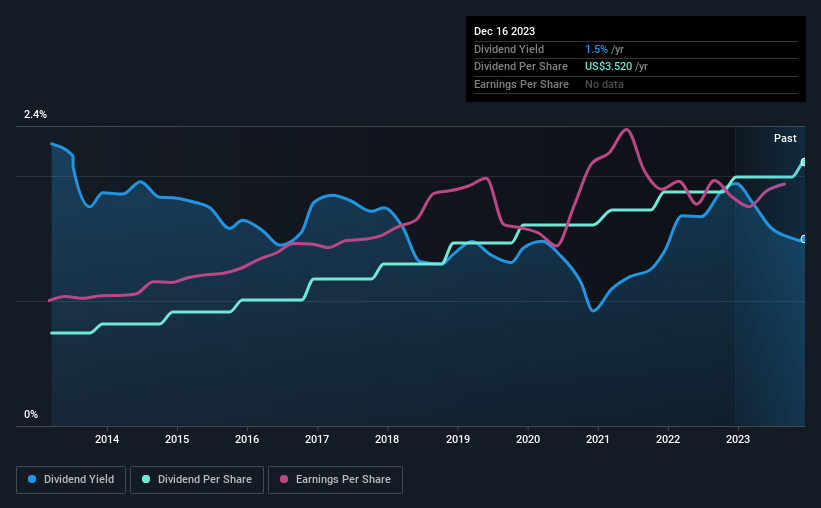The height and width of the screenshot is (508, 821).
Task: Click the pink Earnings Per Share legend dot
Action: pyautogui.click(x=284, y=479)
